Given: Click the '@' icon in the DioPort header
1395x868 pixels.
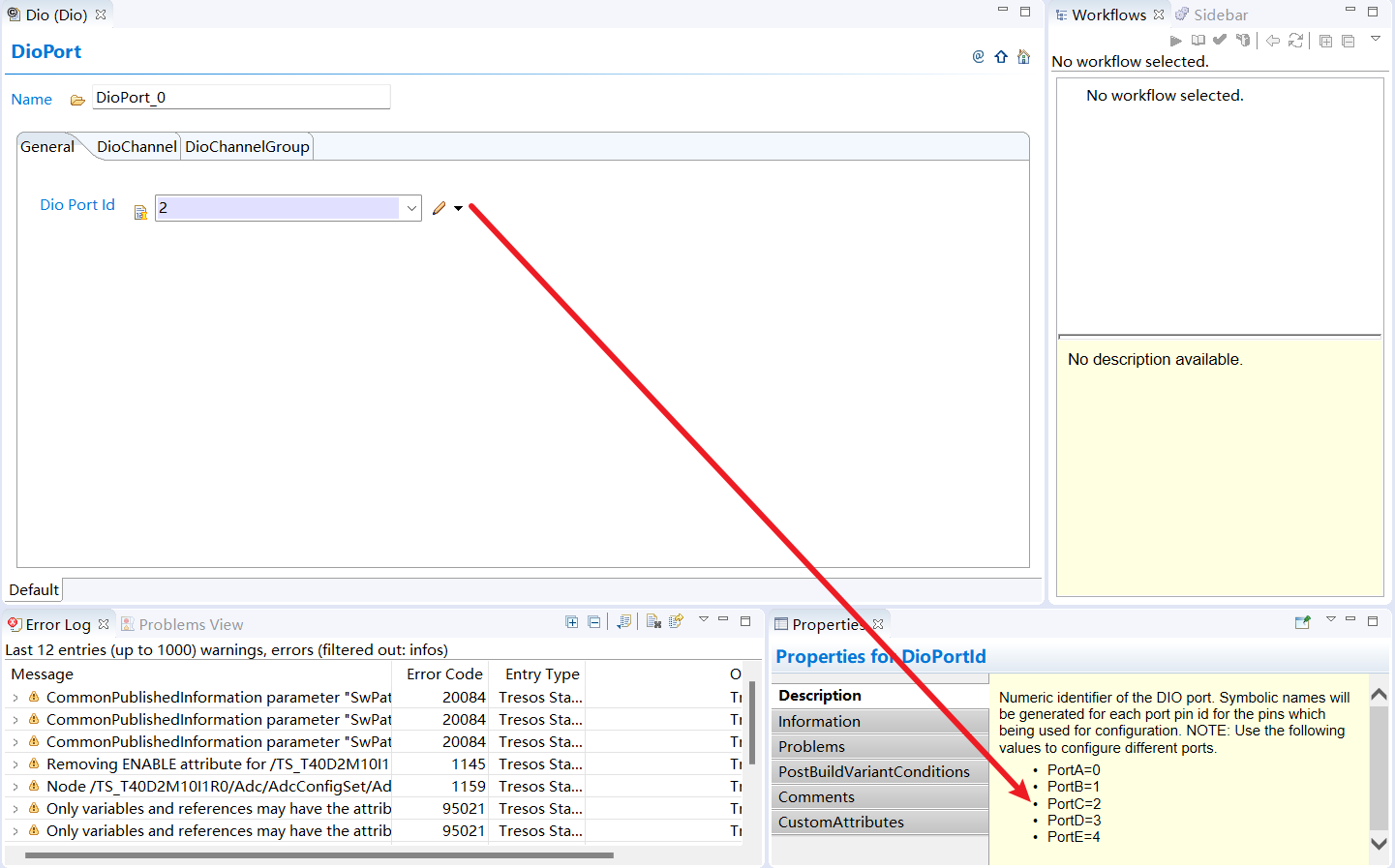Looking at the screenshot, I should click(x=978, y=57).
